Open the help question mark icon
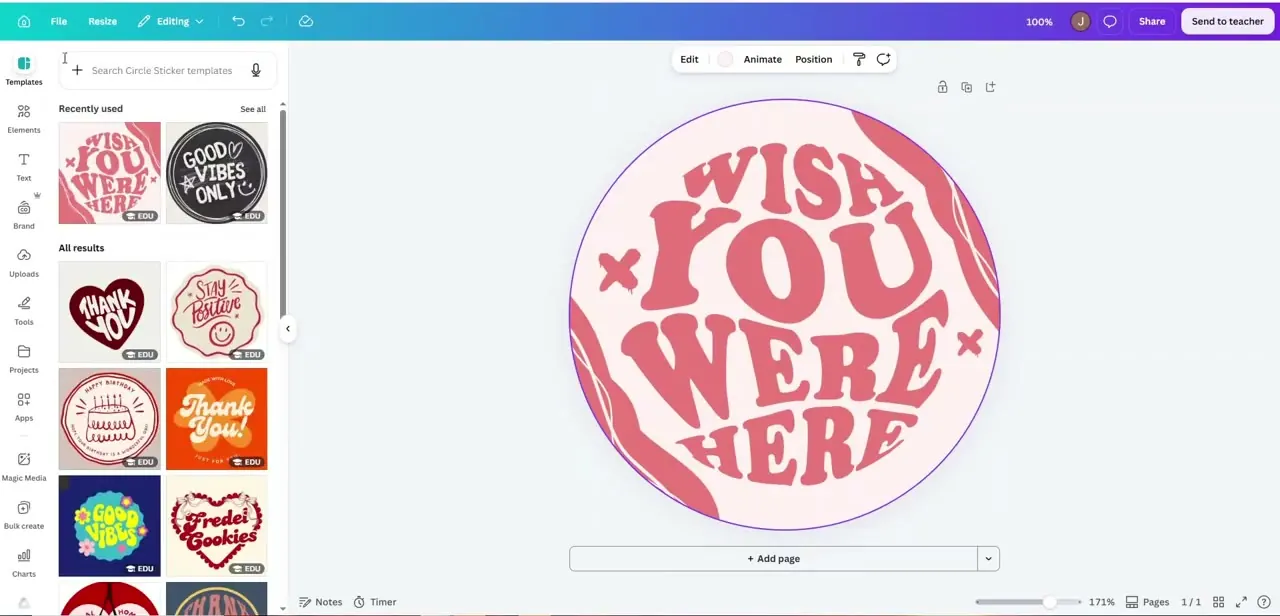1280x616 pixels. [1264, 602]
